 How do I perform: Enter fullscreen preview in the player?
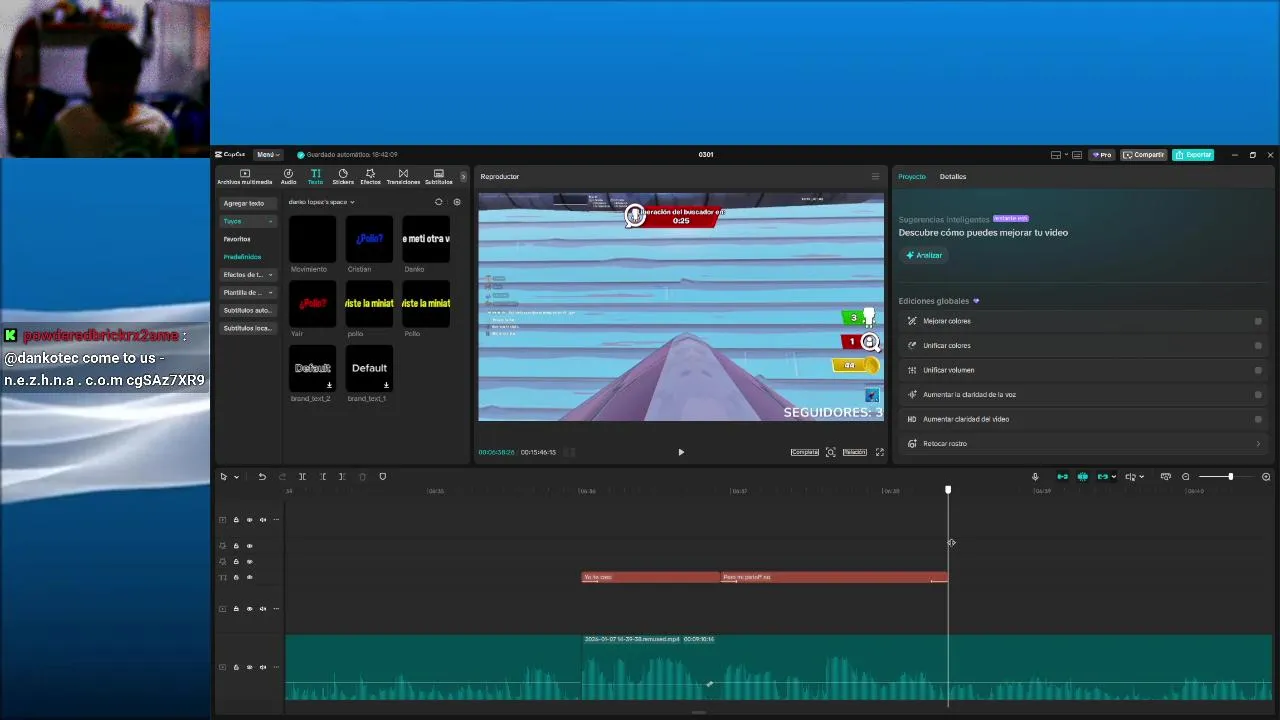click(880, 452)
